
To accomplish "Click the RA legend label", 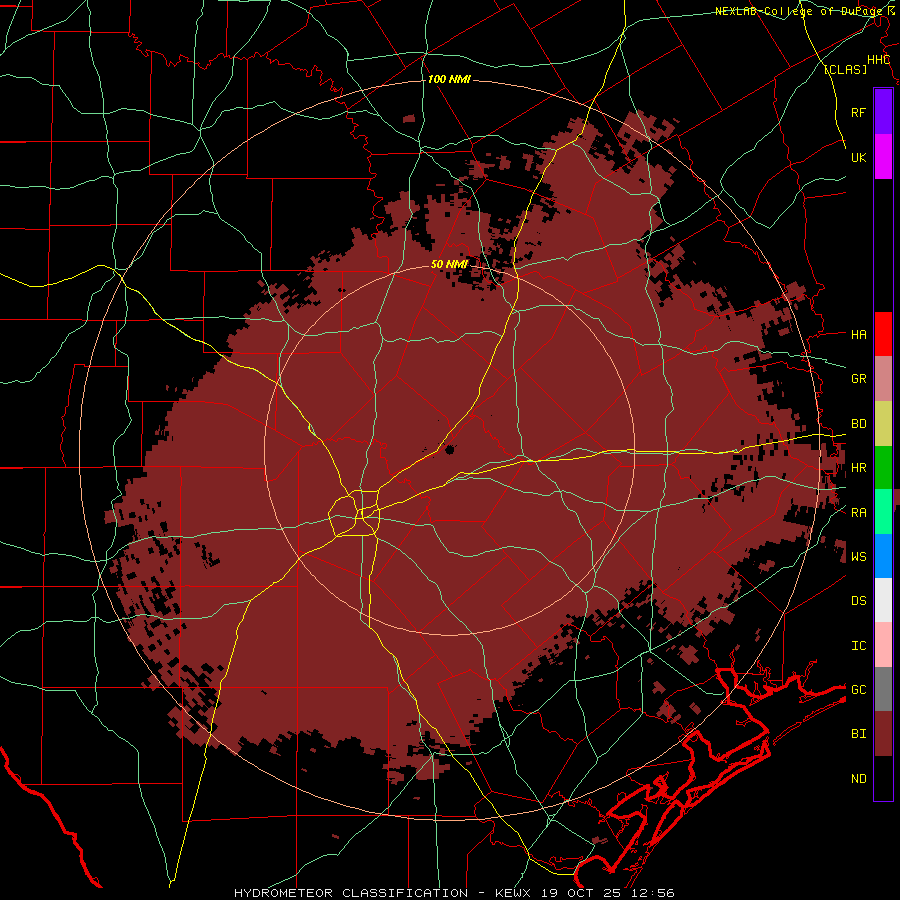I will (x=859, y=513).
